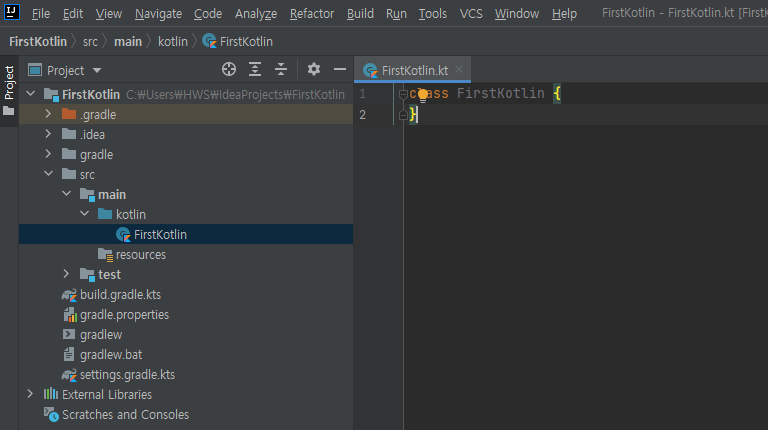Expand the .gradle folder

(x=48, y=114)
